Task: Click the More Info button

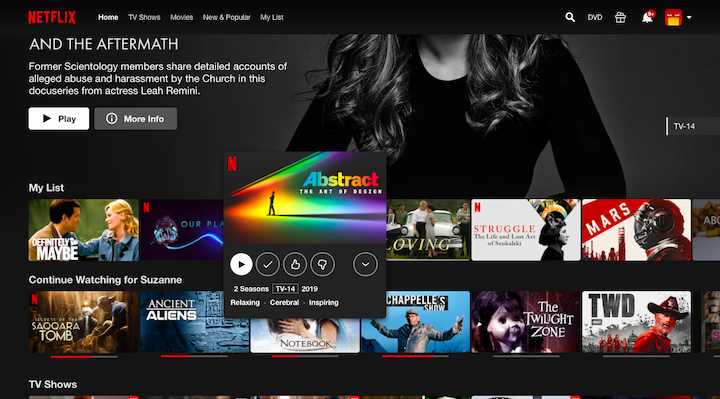Action: (x=135, y=118)
